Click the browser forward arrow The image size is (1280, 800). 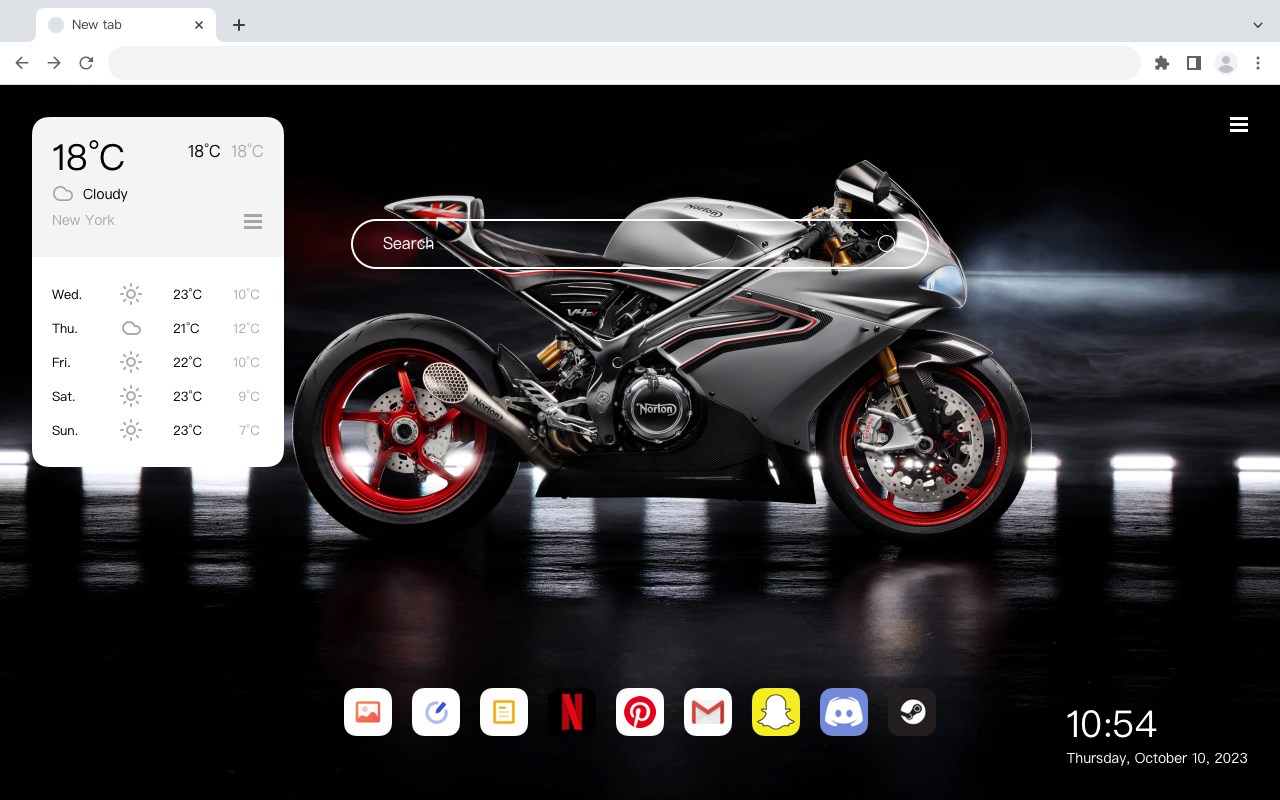(54, 63)
